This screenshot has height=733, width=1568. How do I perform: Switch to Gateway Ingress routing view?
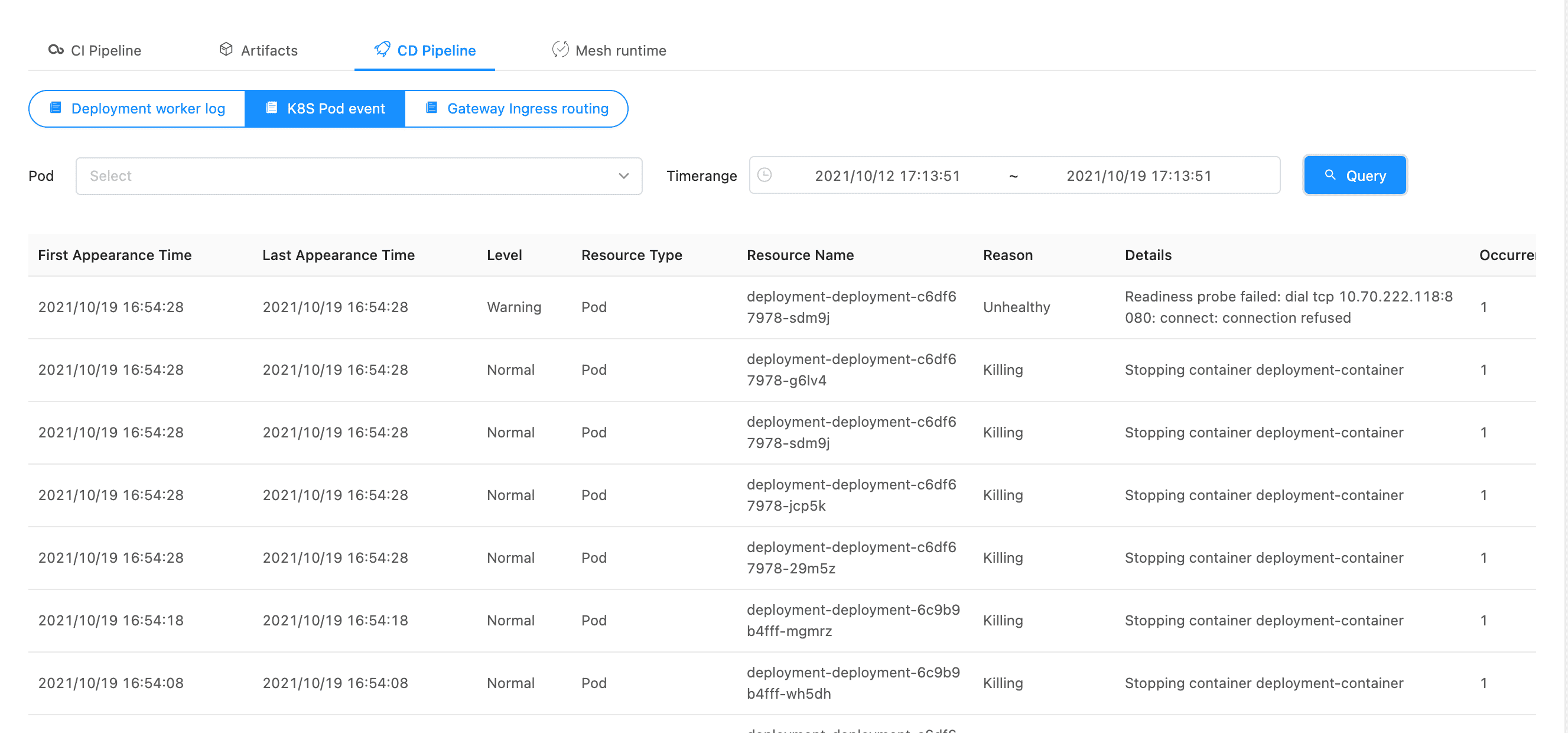click(x=517, y=109)
